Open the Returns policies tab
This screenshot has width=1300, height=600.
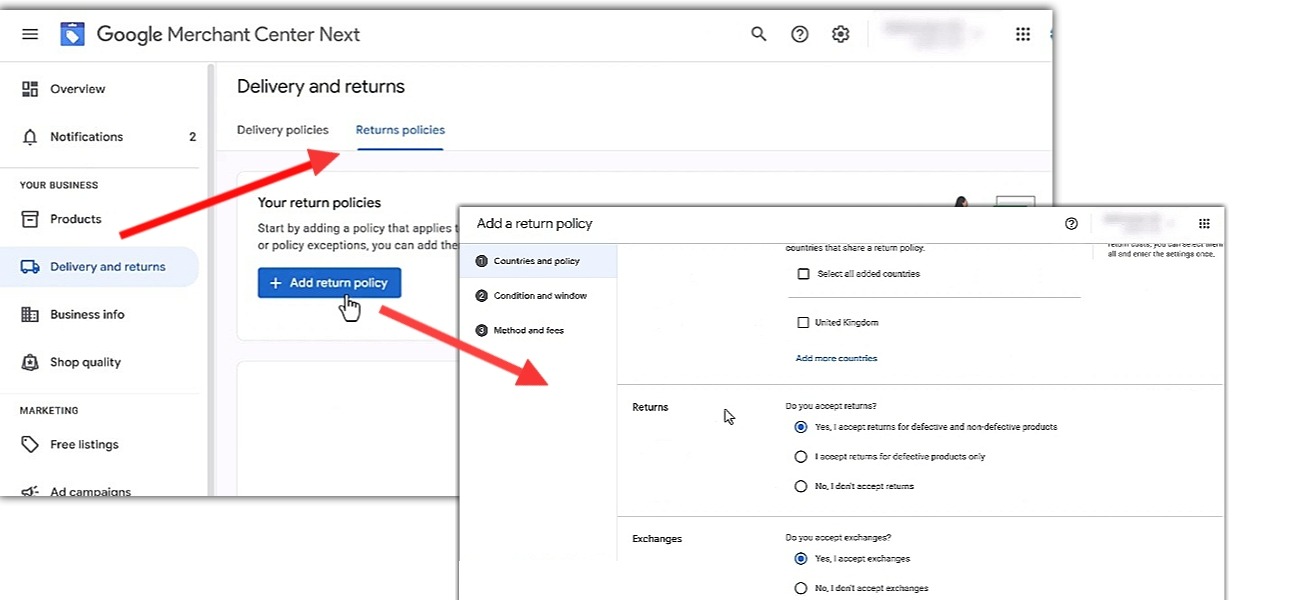pyautogui.click(x=400, y=130)
